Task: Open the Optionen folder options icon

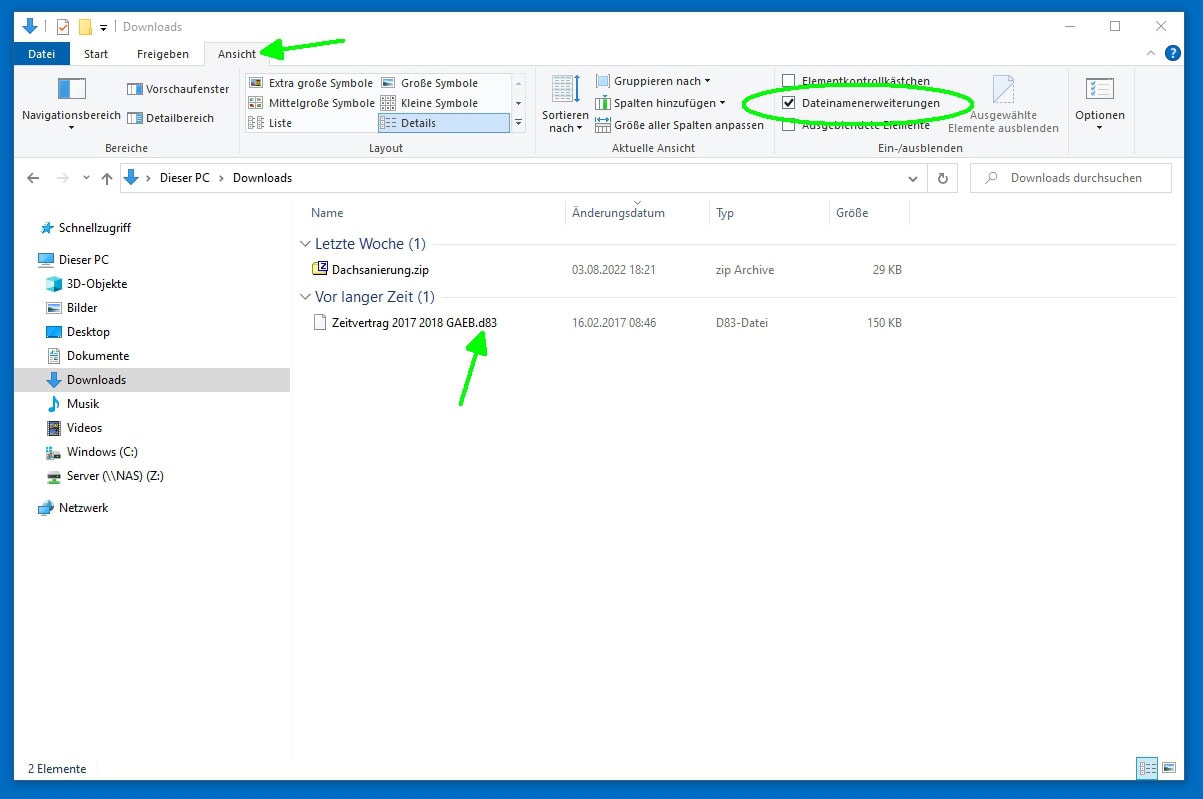Action: point(1099,91)
